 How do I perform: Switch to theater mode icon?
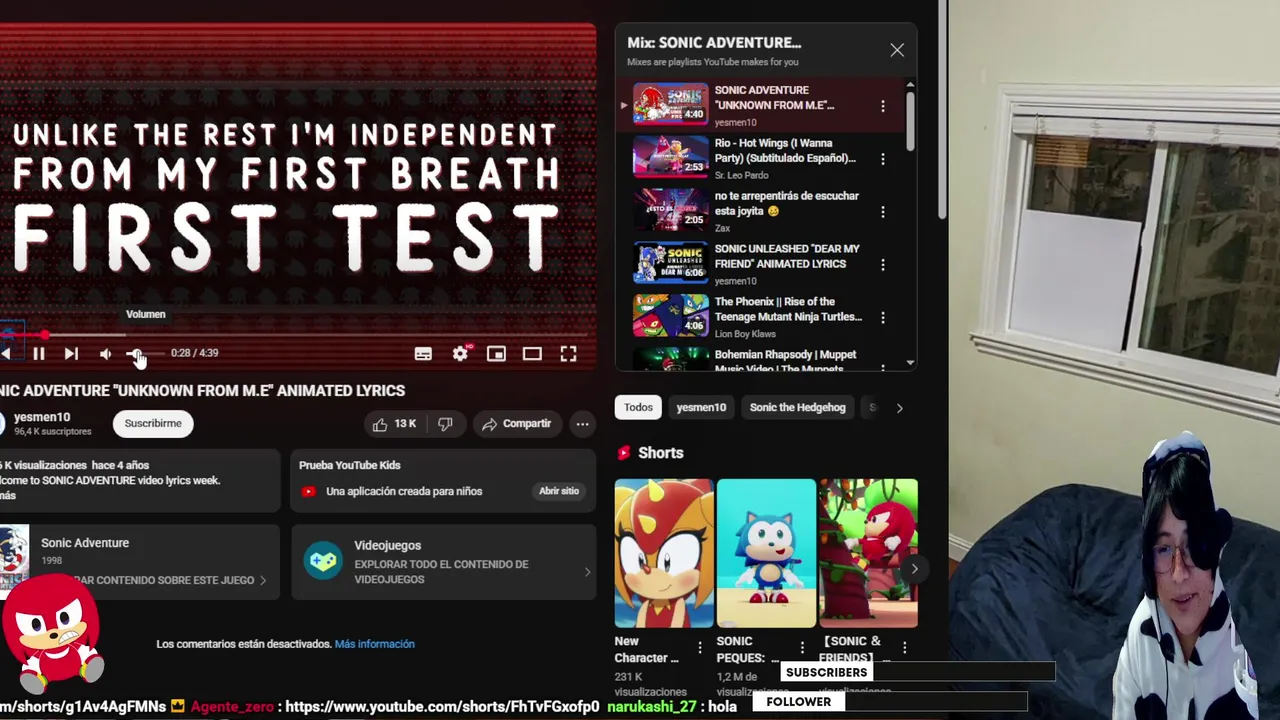[x=532, y=354]
